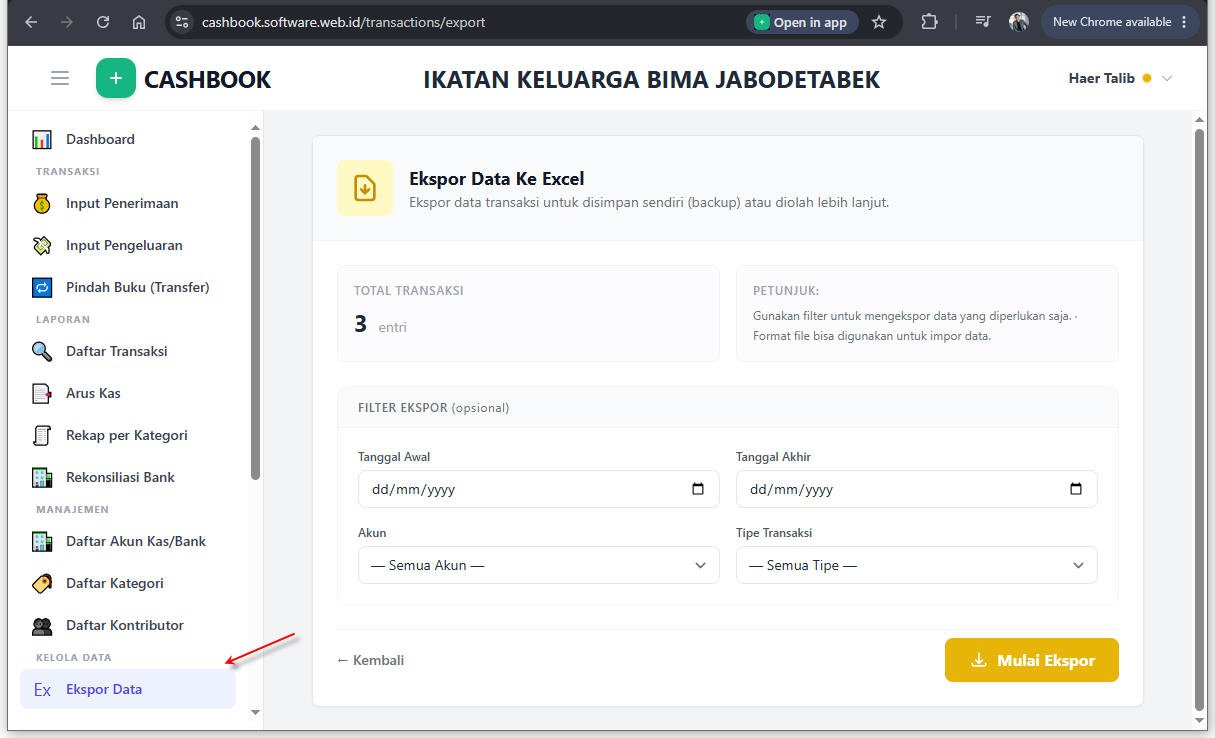Click the Haer Talib user name
This screenshot has width=1215, height=738.
[1101, 78]
